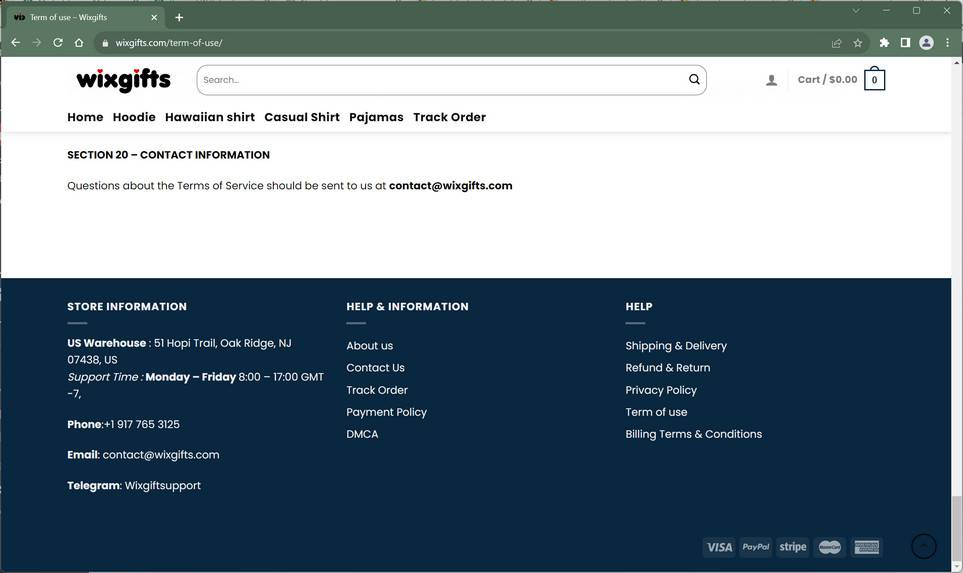Click the footer email contact@wixgifts.com
Viewport: 963px width, 573px height.
[161, 454]
